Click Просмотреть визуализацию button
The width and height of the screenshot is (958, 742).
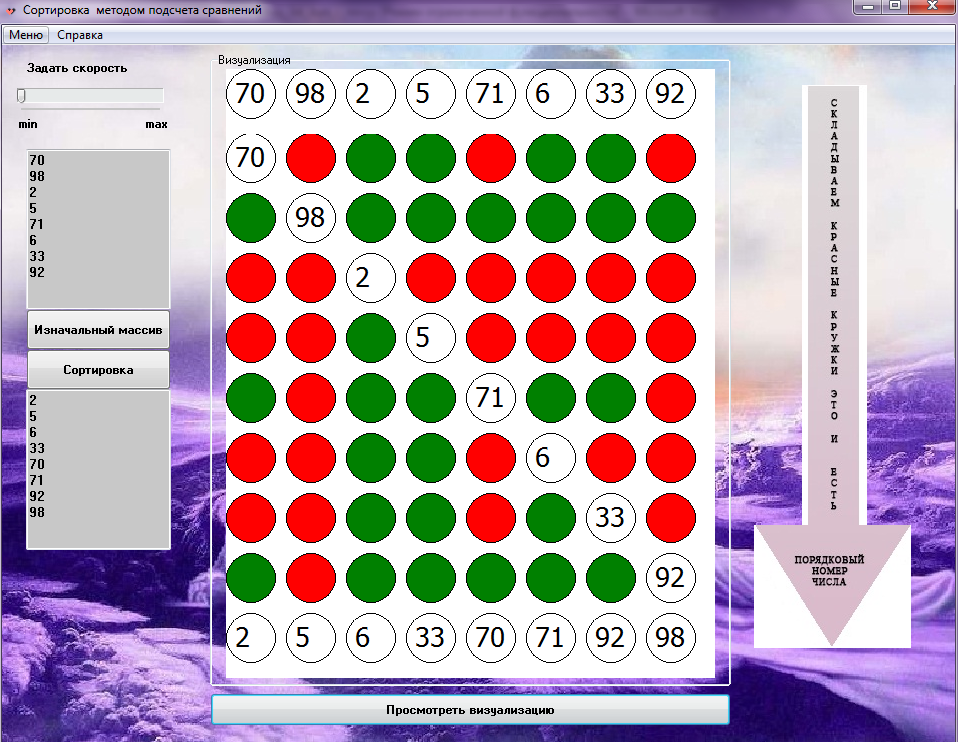[470, 710]
